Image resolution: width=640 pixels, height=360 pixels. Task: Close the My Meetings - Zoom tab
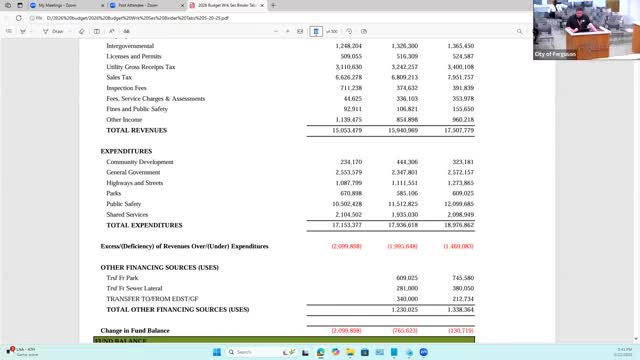[102, 6]
